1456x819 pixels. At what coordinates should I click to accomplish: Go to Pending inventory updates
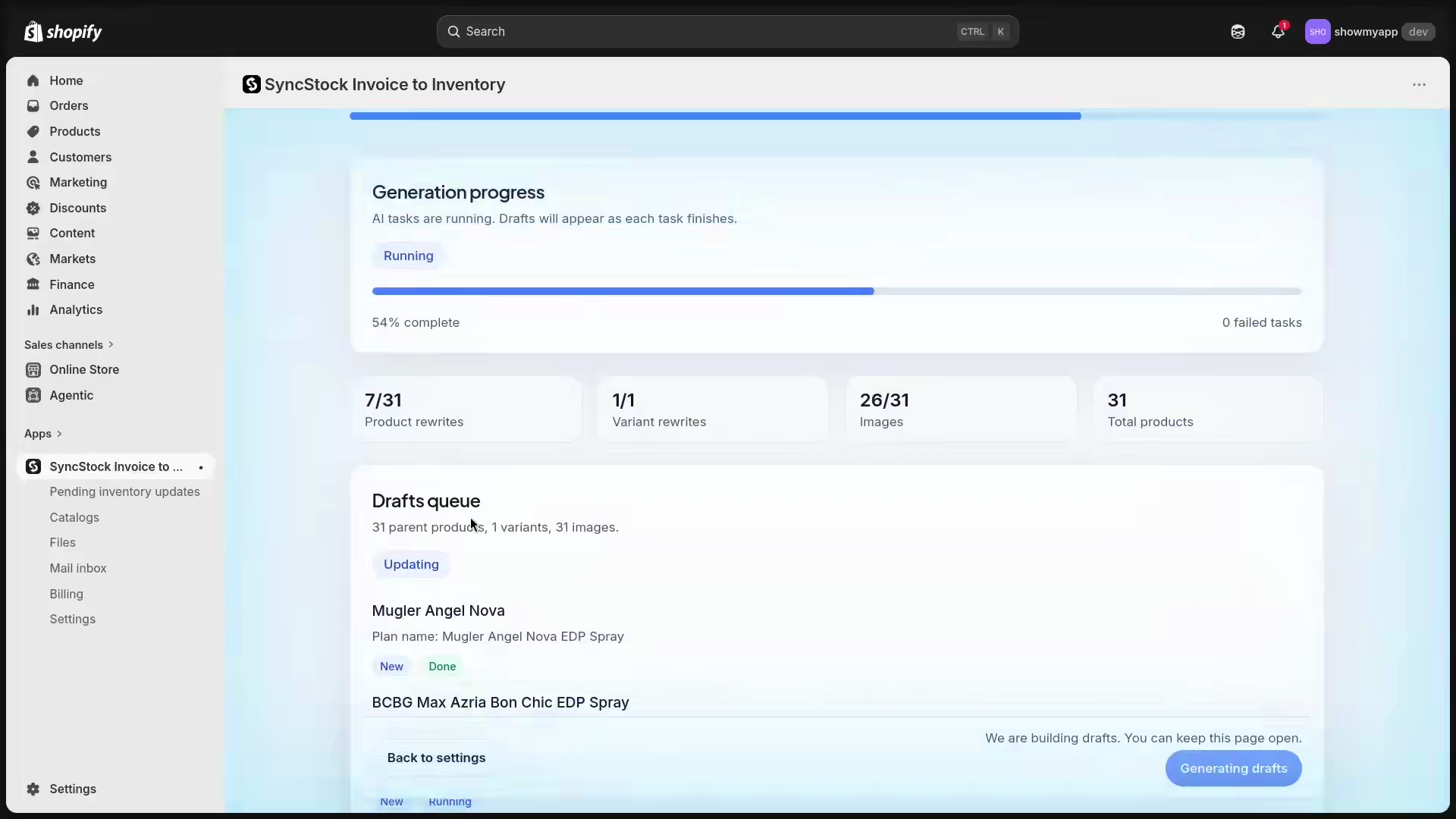[x=124, y=491]
